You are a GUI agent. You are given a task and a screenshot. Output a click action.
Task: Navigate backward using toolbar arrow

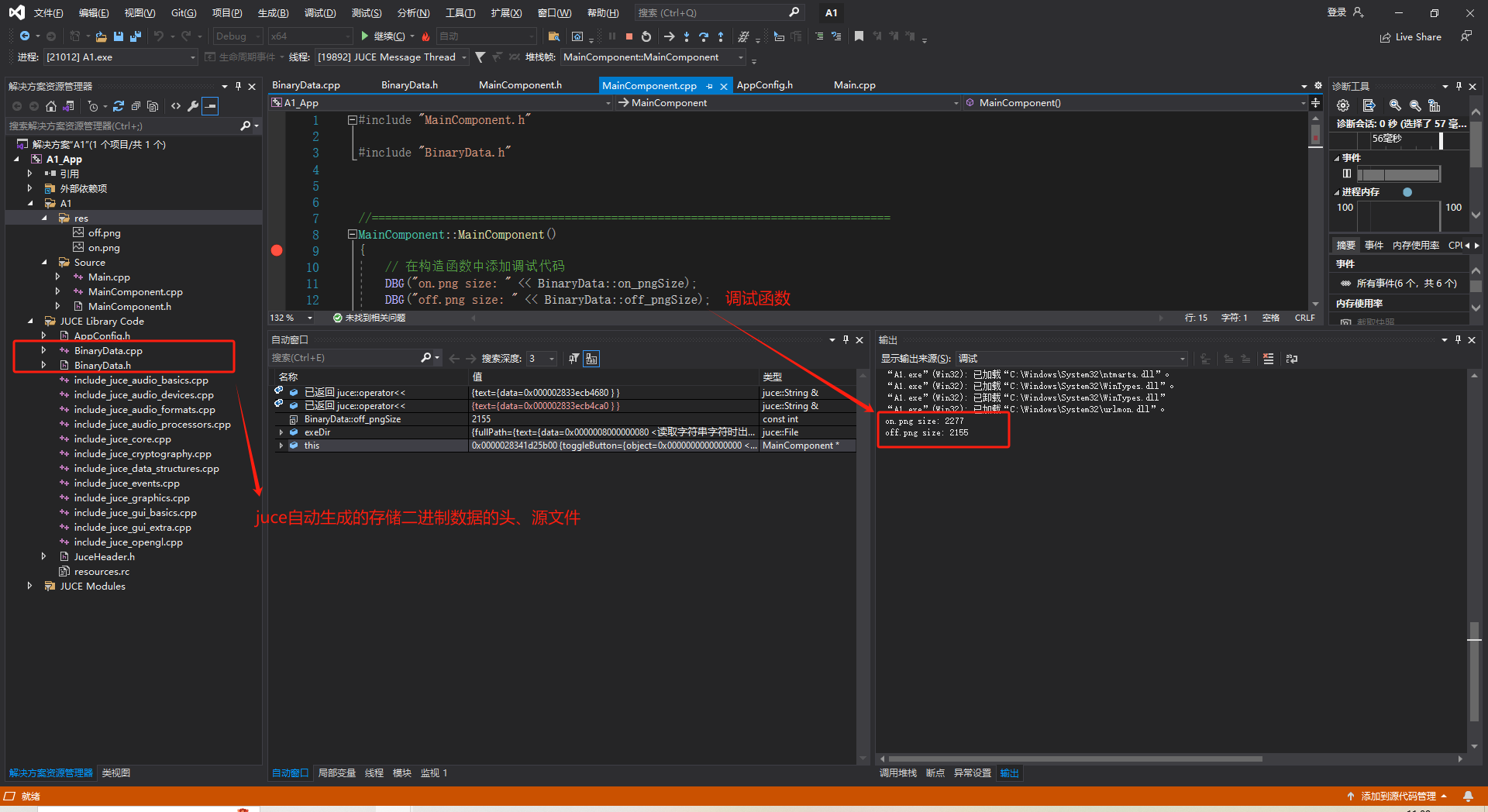point(25,36)
